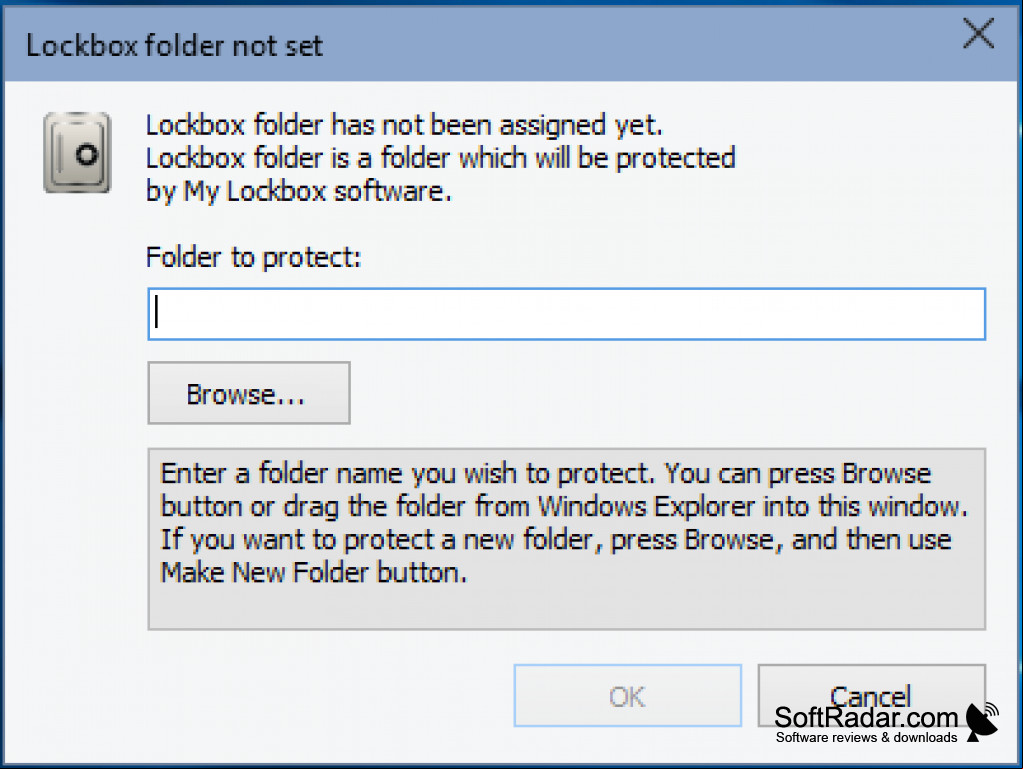Click the Windows Explorer words in help text
Screen dimensions: 1023x769
click(x=646, y=507)
